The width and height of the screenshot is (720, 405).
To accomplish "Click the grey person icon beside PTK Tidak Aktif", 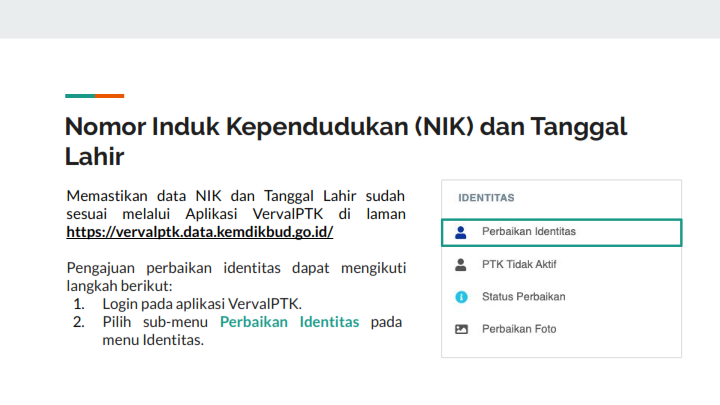I will point(461,264).
